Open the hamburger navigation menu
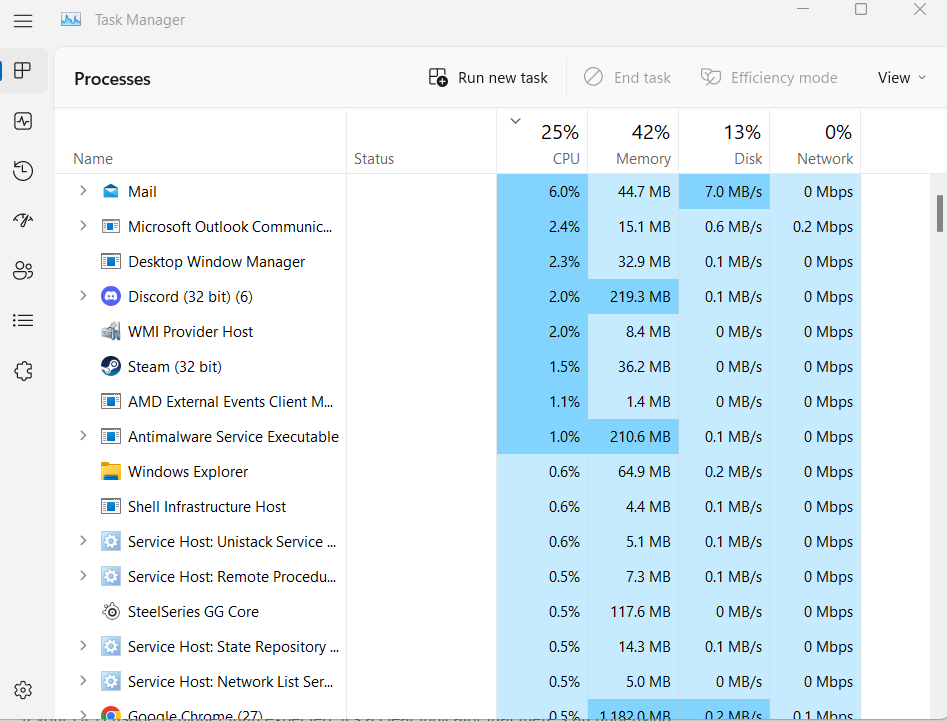The image size is (947, 721). point(23,21)
